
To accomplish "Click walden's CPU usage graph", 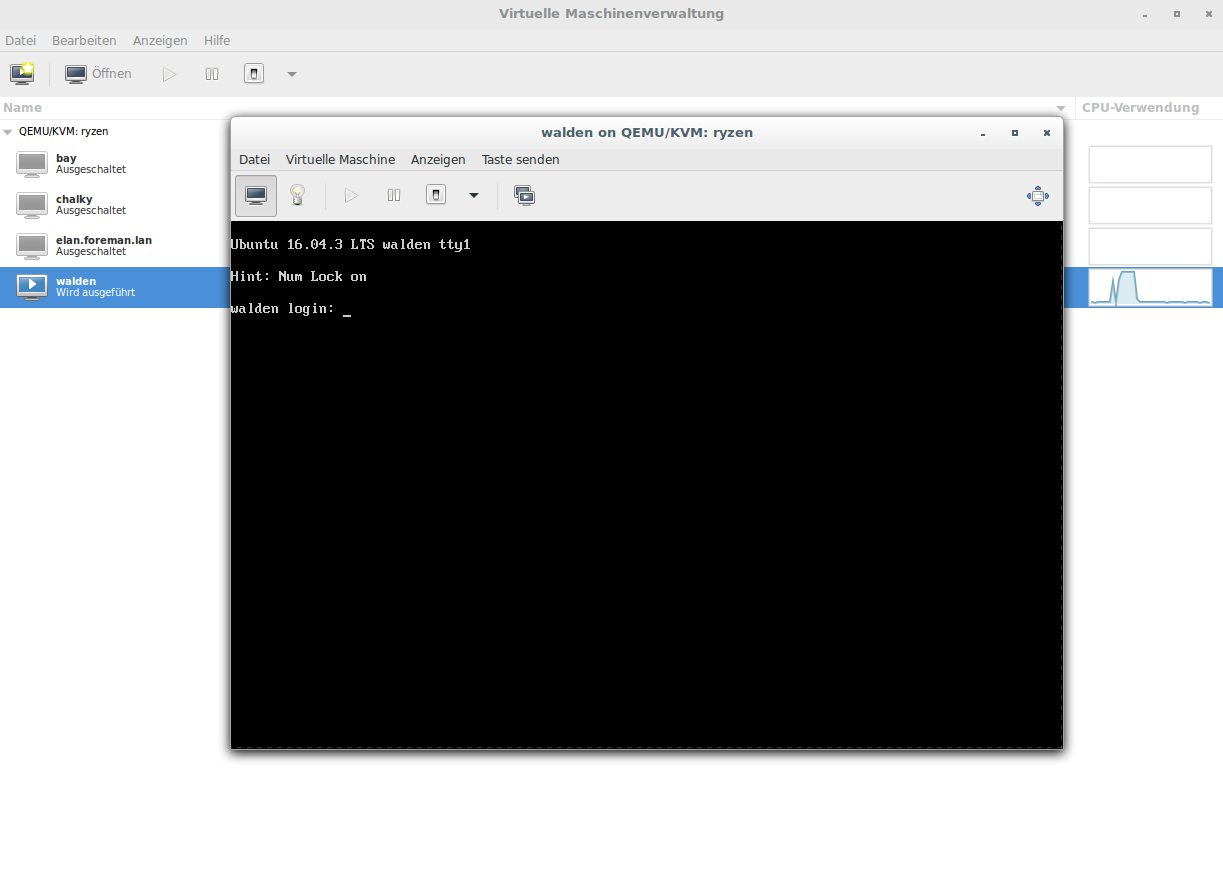I will click(x=1150, y=287).
